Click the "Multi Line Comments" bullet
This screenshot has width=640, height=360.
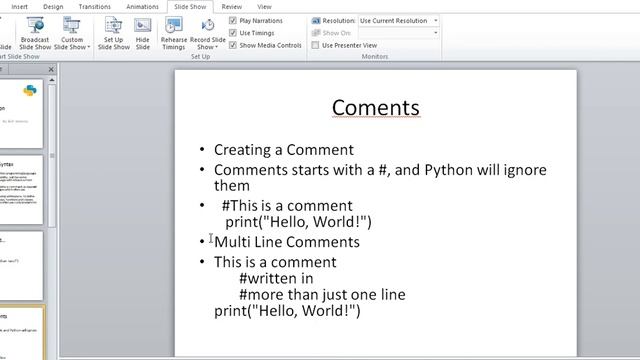(287, 242)
